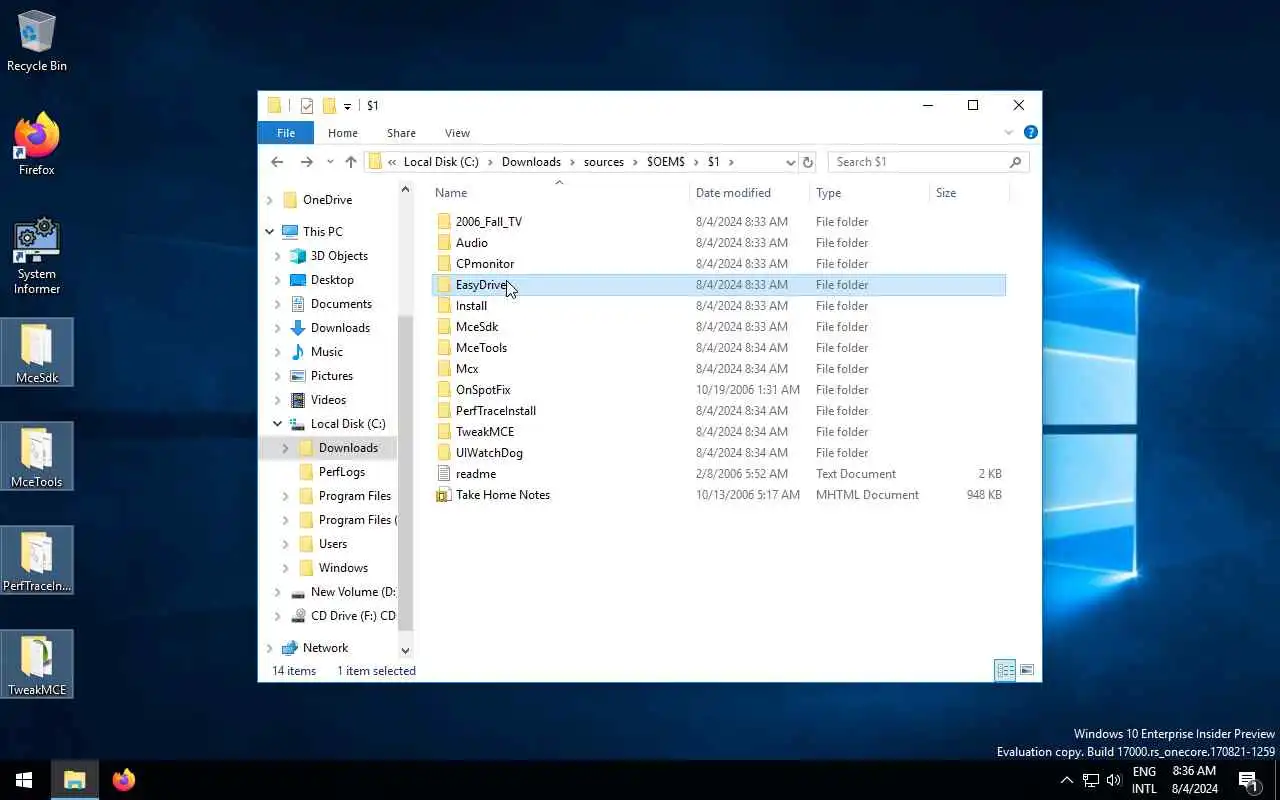Open Customize Quick Access Toolbar dropdown
The image size is (1280, 800).
tap(347, 106)
